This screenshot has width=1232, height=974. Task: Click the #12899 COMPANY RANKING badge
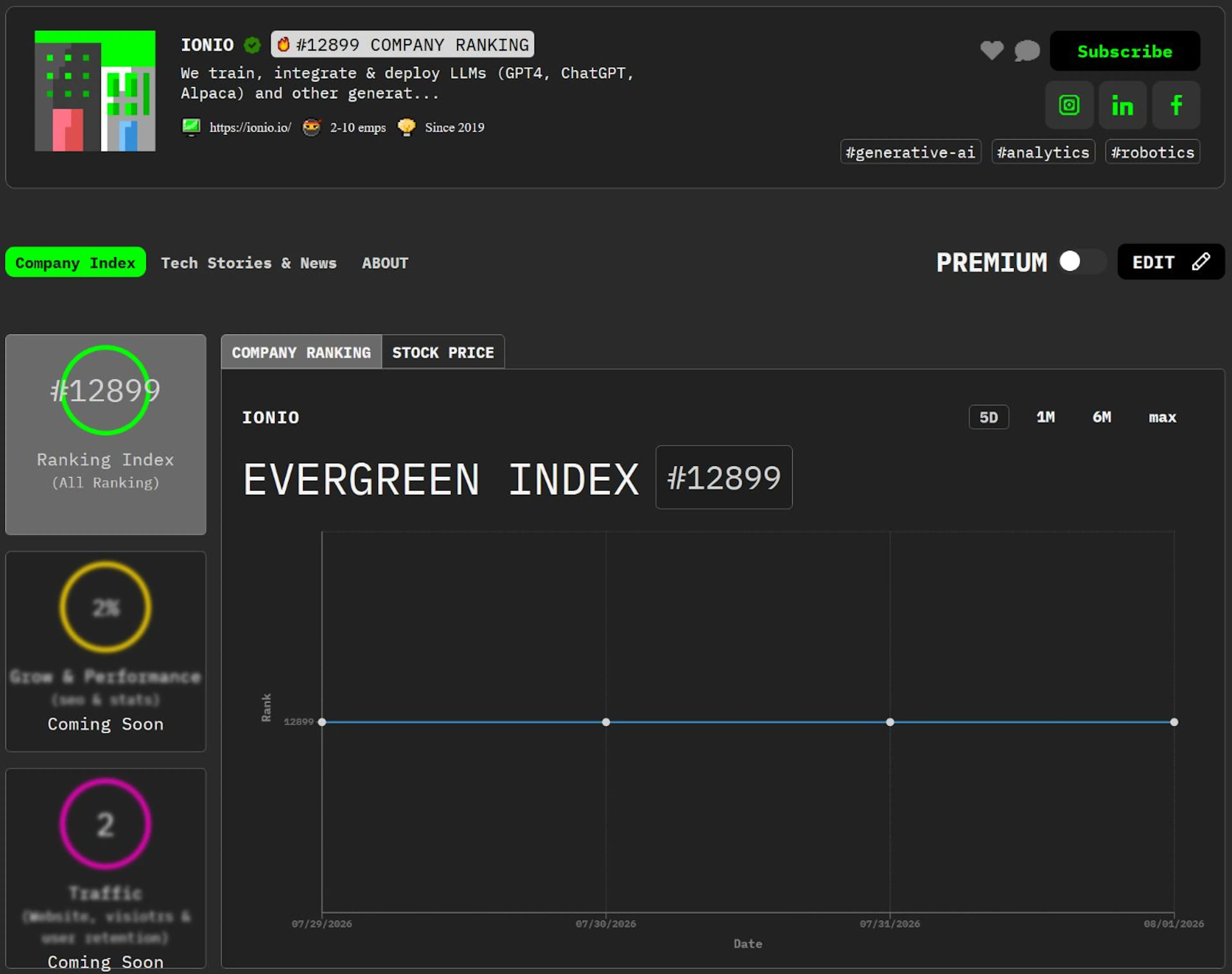(403, 44)
